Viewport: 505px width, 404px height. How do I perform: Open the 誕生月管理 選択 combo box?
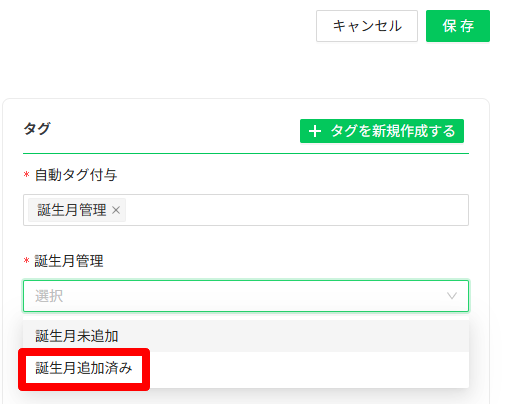click(x=246, y=296)
